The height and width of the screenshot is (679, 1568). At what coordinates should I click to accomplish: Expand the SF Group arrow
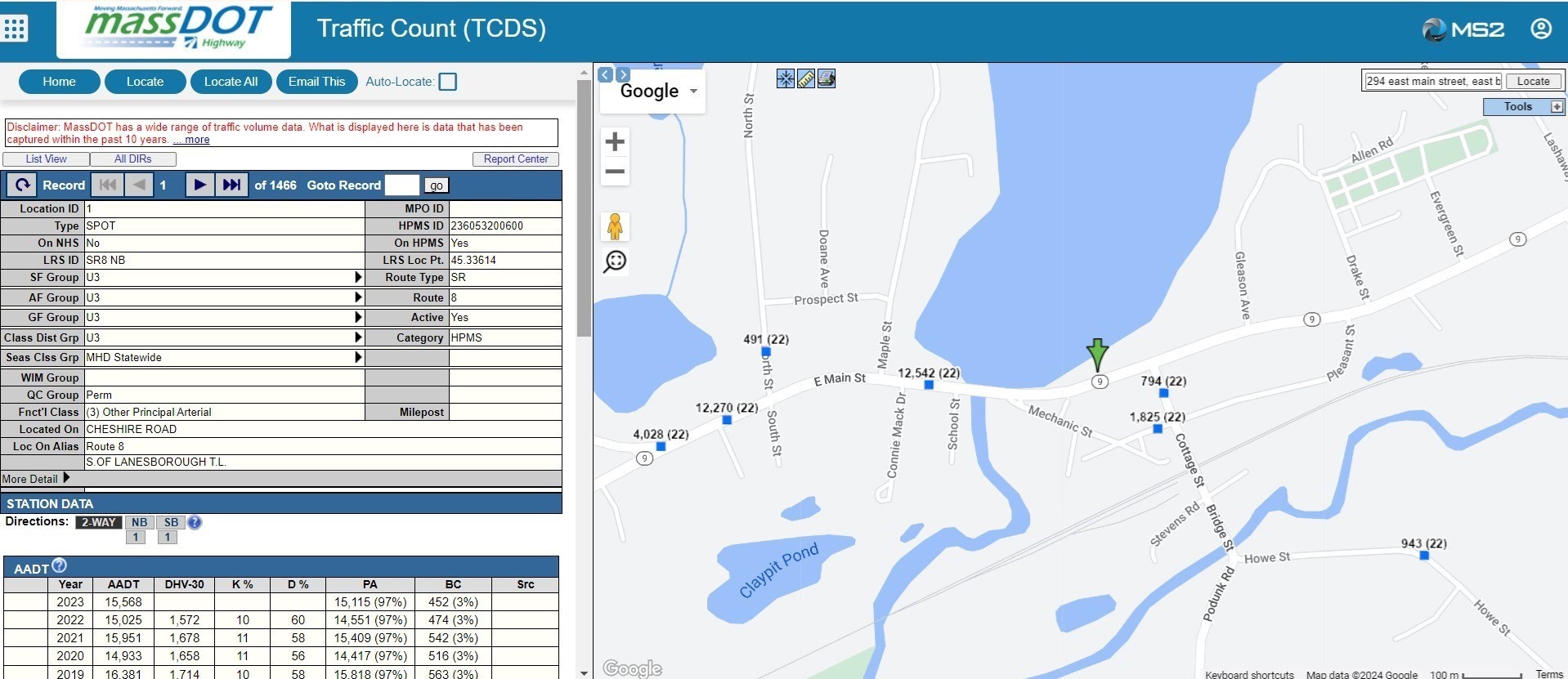[358, 277]
